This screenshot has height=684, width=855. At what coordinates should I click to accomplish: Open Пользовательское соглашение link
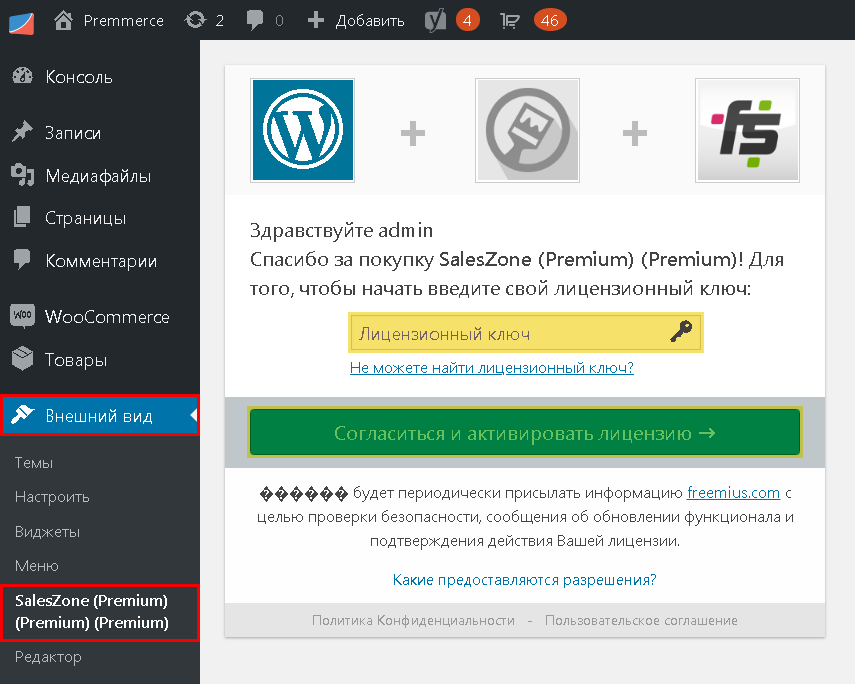(x=641, y=621)
